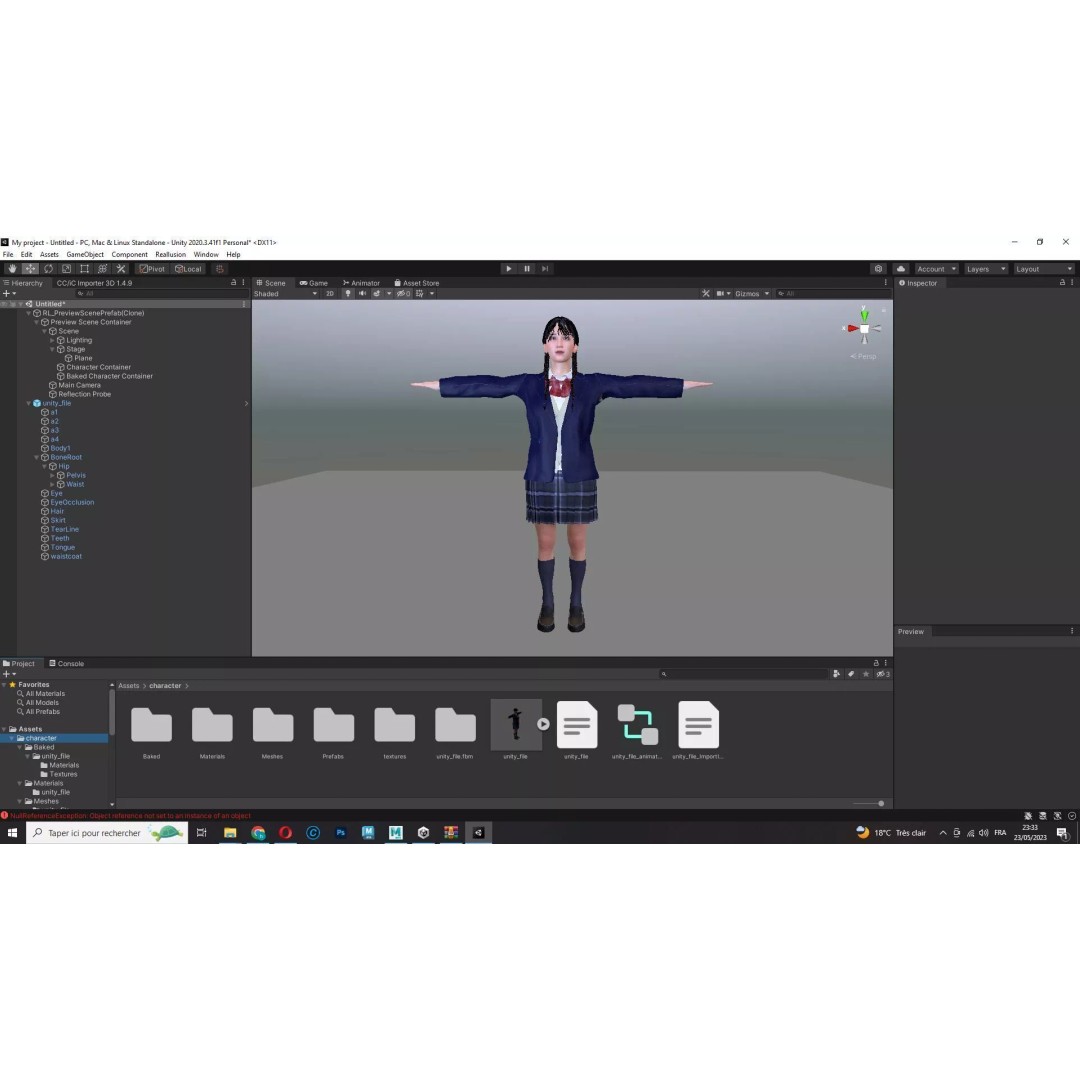Select the unity_file model thumbnail
Viewport: 1080px width, 1080px height.
(x=515, y=725)
